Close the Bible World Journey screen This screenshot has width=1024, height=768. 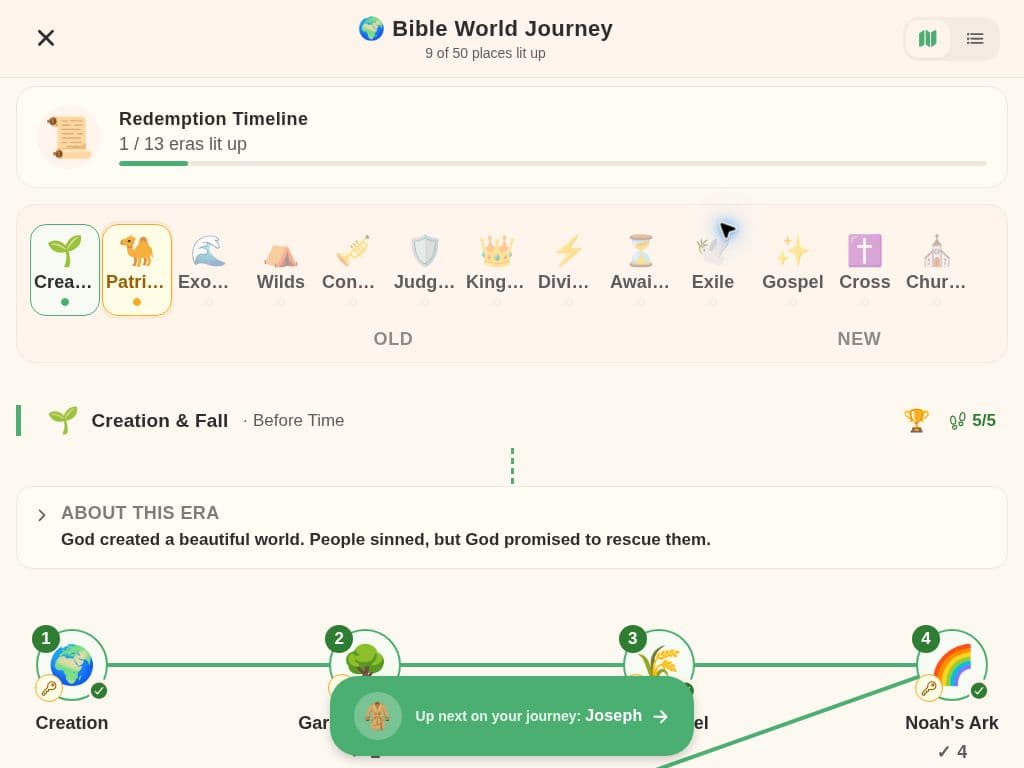pos(46,38)
